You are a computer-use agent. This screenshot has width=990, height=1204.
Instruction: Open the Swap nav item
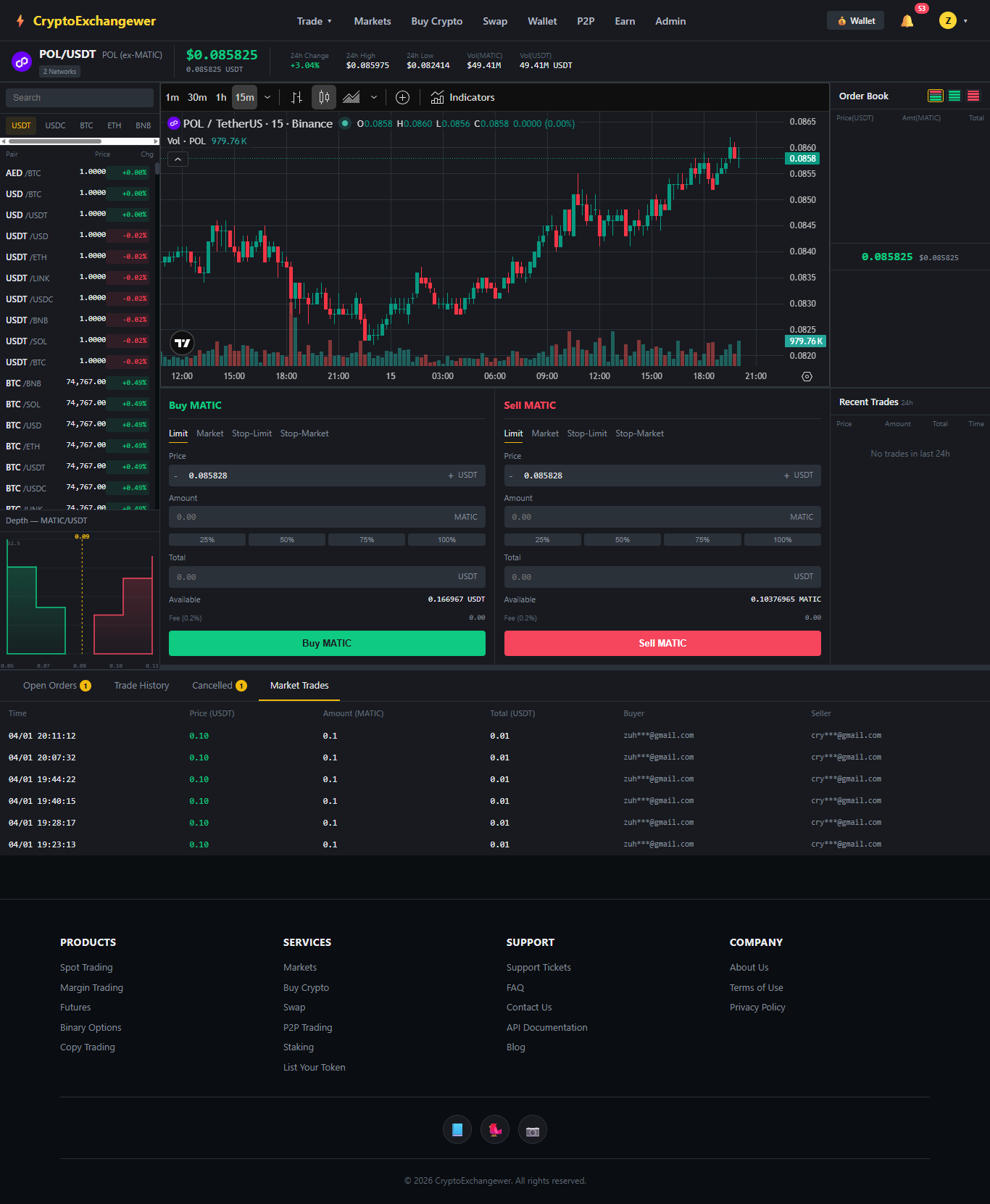pyautogui.click(x=495, y=21)
